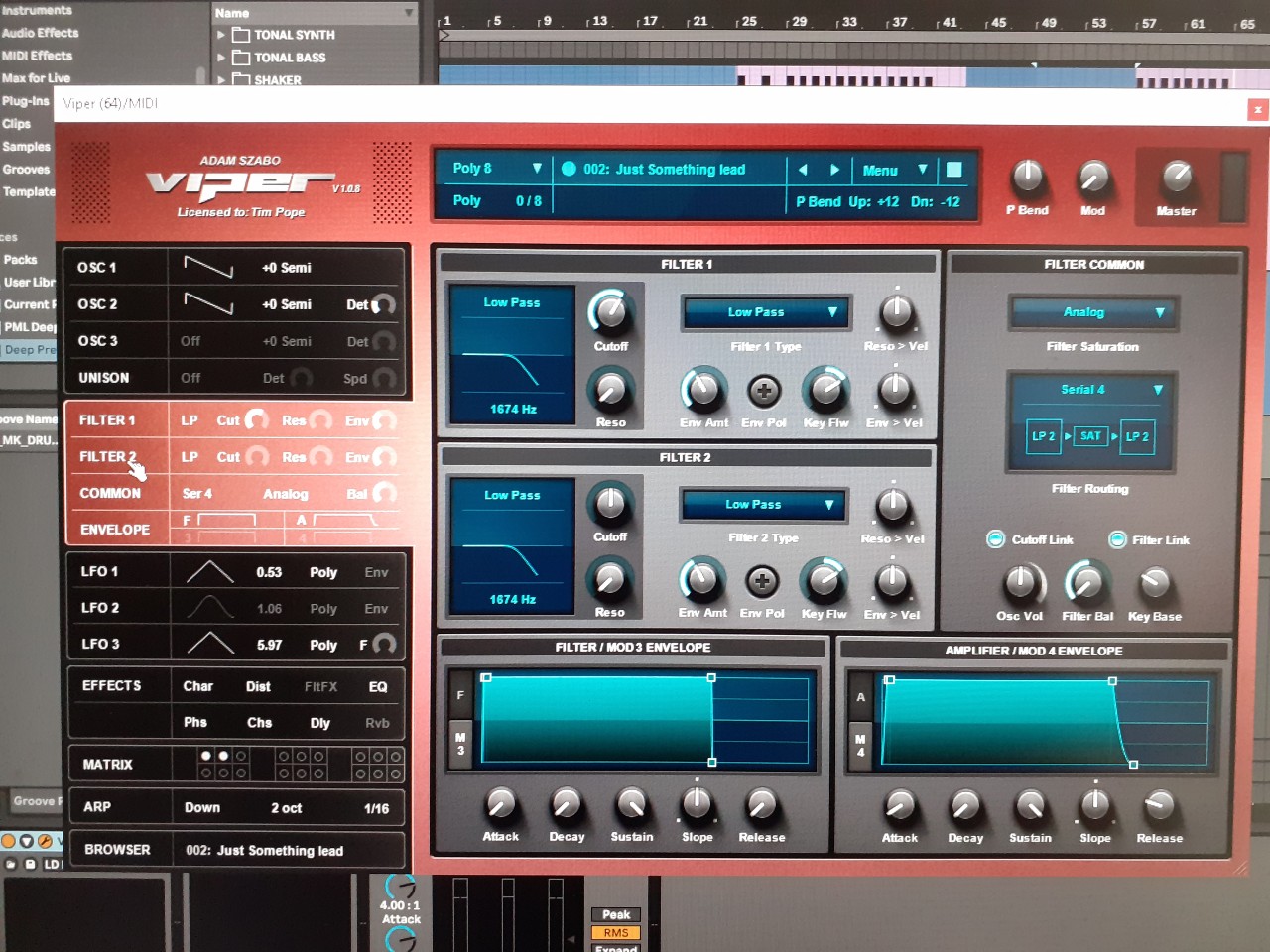Open the Filter 1 Type Low Pass dropdown
The width and height of the screenshot is (1270, 952).
(766, 312)
